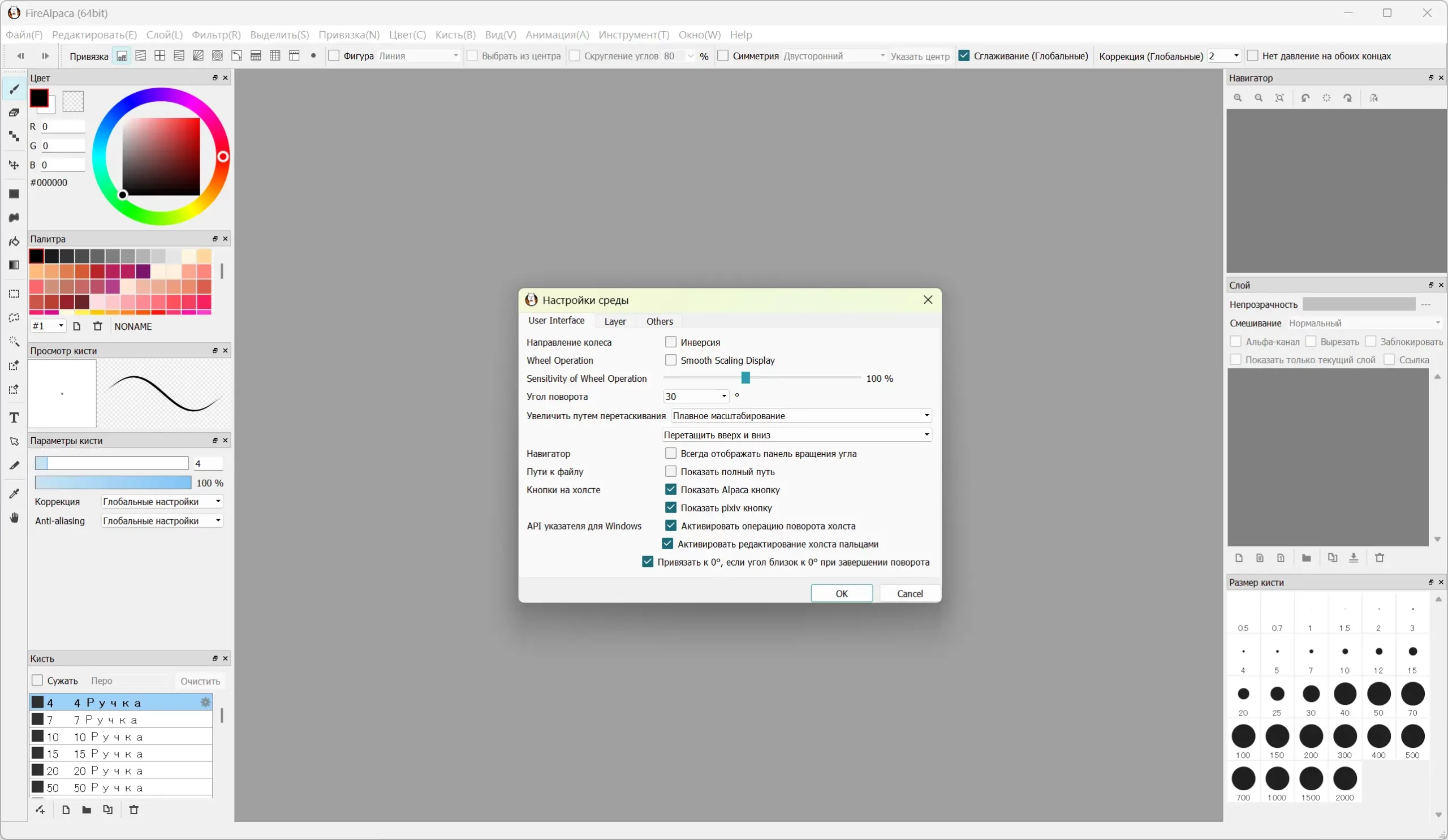Uncheck Показать Alpaca кнопку option
Viewport: 1448px width, 840px height.
click(x=671, y=489)
